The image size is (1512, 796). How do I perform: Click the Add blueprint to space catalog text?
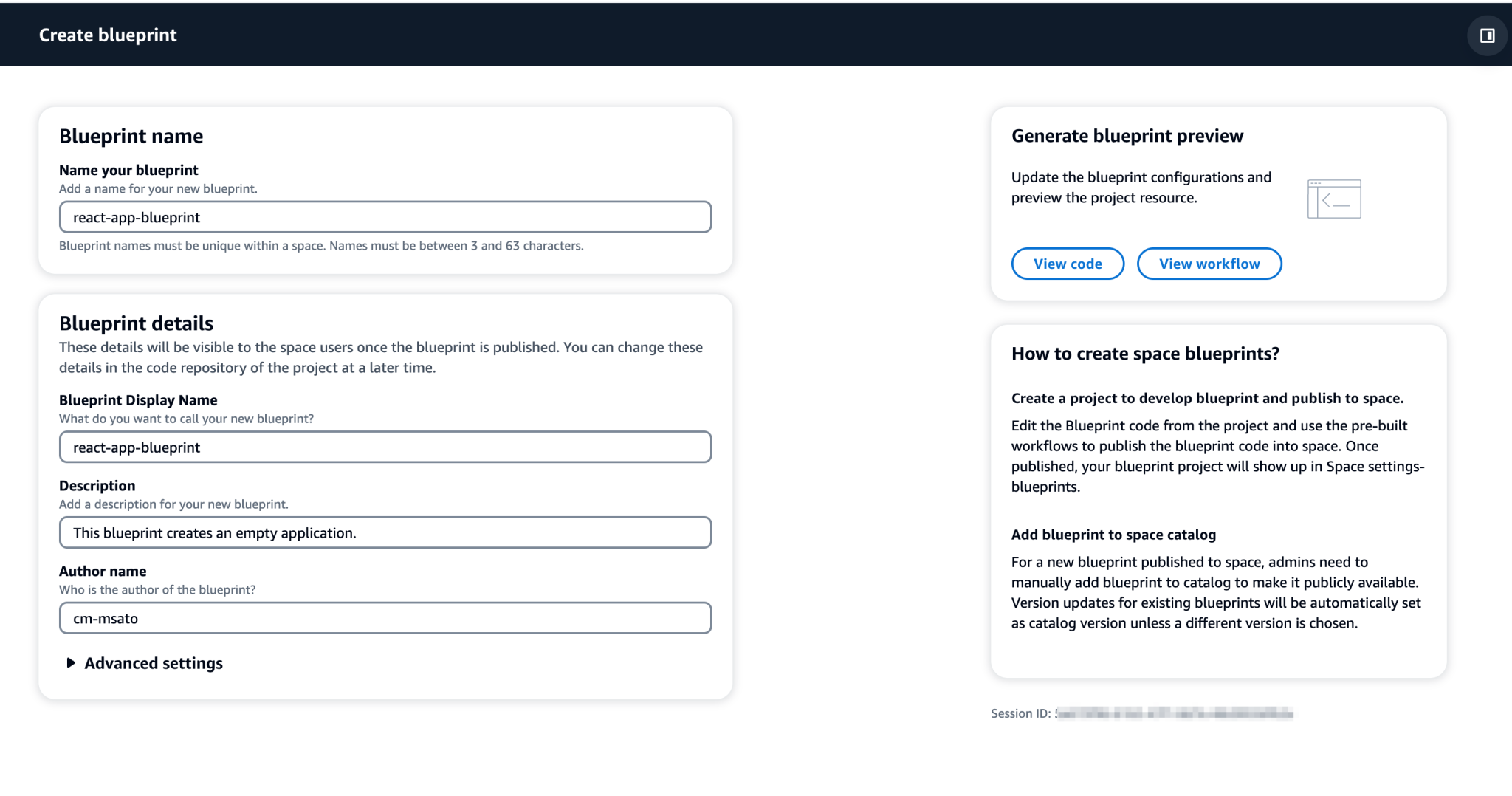pyautogui.click(x=1113, y=535)
